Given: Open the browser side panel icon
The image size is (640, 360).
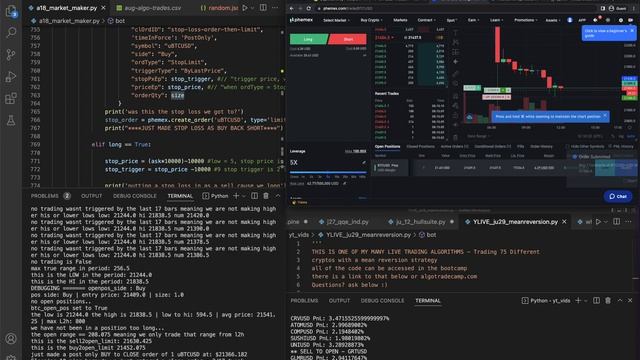Looking at the screenshot, I should click(602, 8).
